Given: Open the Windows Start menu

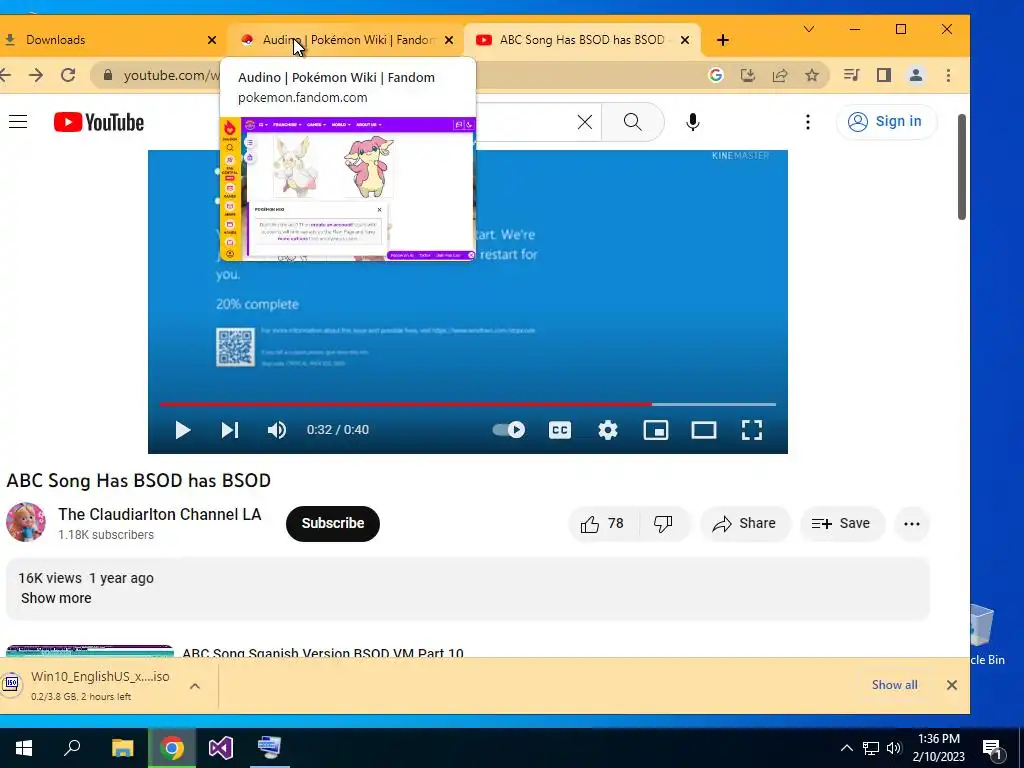Looking at the screenshot, I should pos(24,748).
